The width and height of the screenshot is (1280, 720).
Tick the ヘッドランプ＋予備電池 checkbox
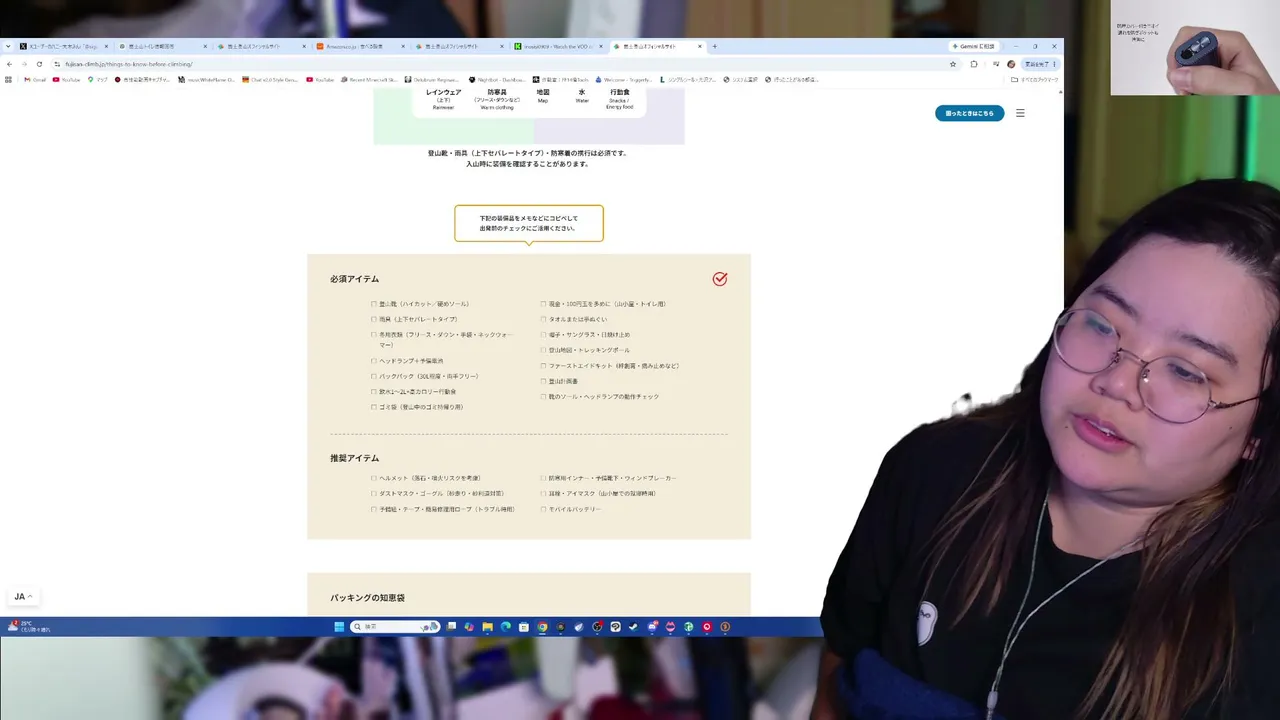(x=374, y=361)
